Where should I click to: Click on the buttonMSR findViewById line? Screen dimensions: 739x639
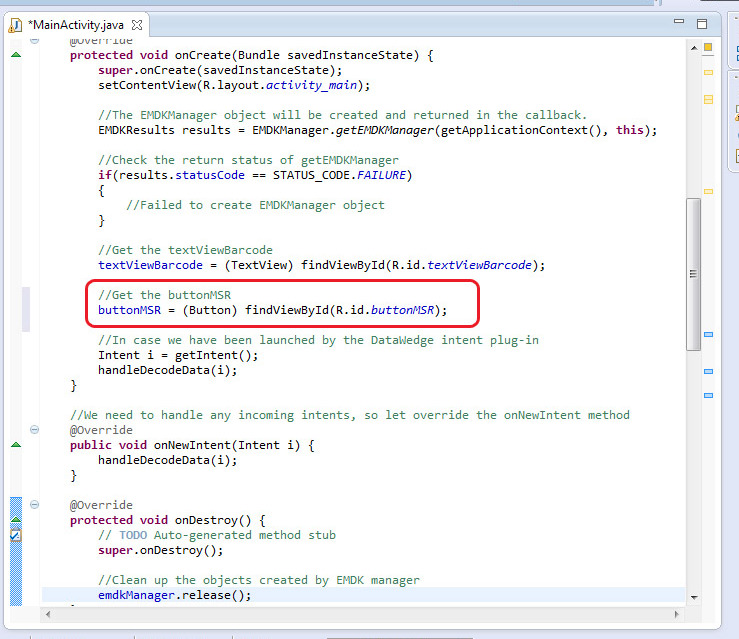pyautogui.click(x=272, y=310)
